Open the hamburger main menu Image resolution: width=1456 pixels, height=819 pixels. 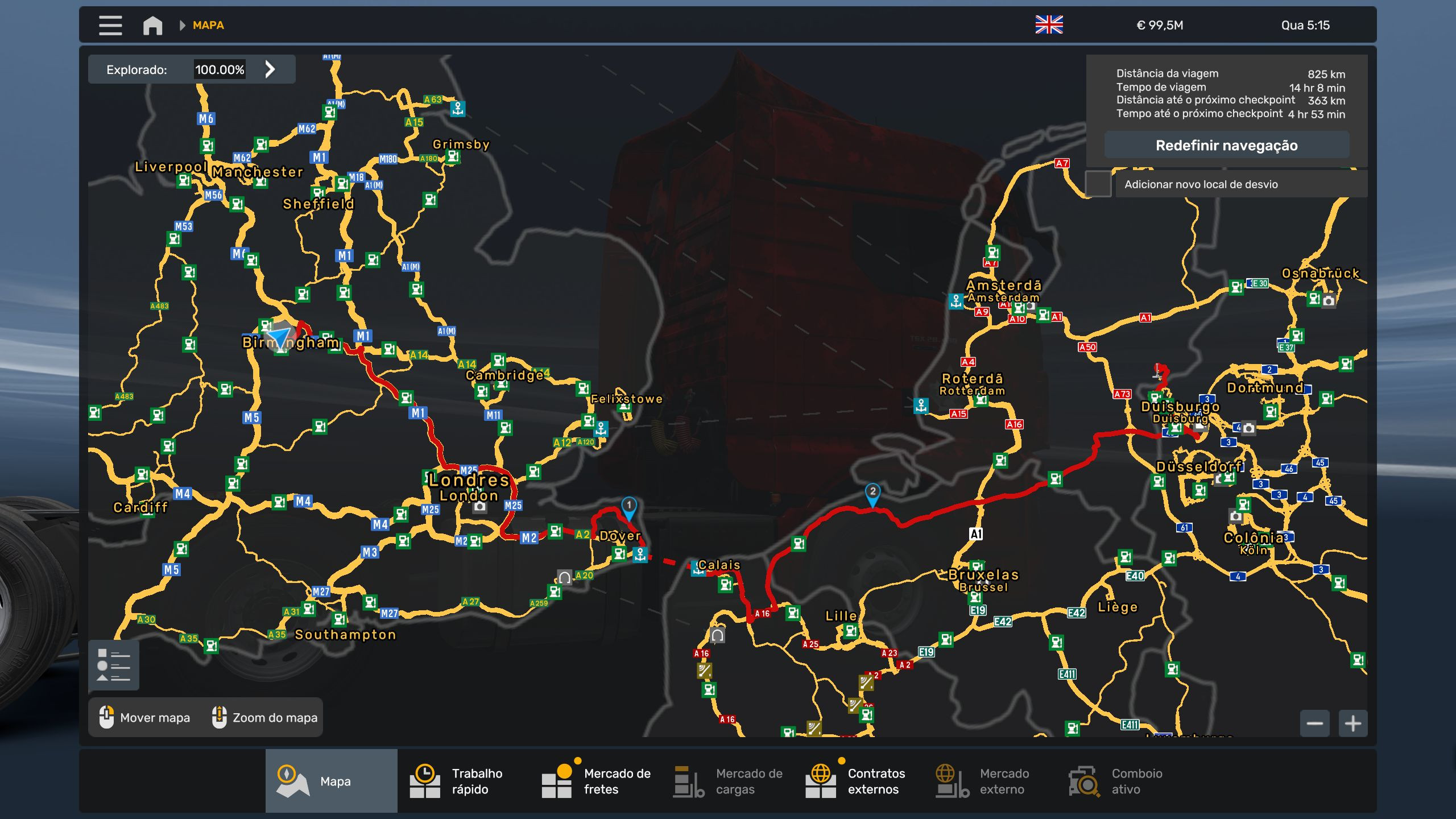pos(110,25)
